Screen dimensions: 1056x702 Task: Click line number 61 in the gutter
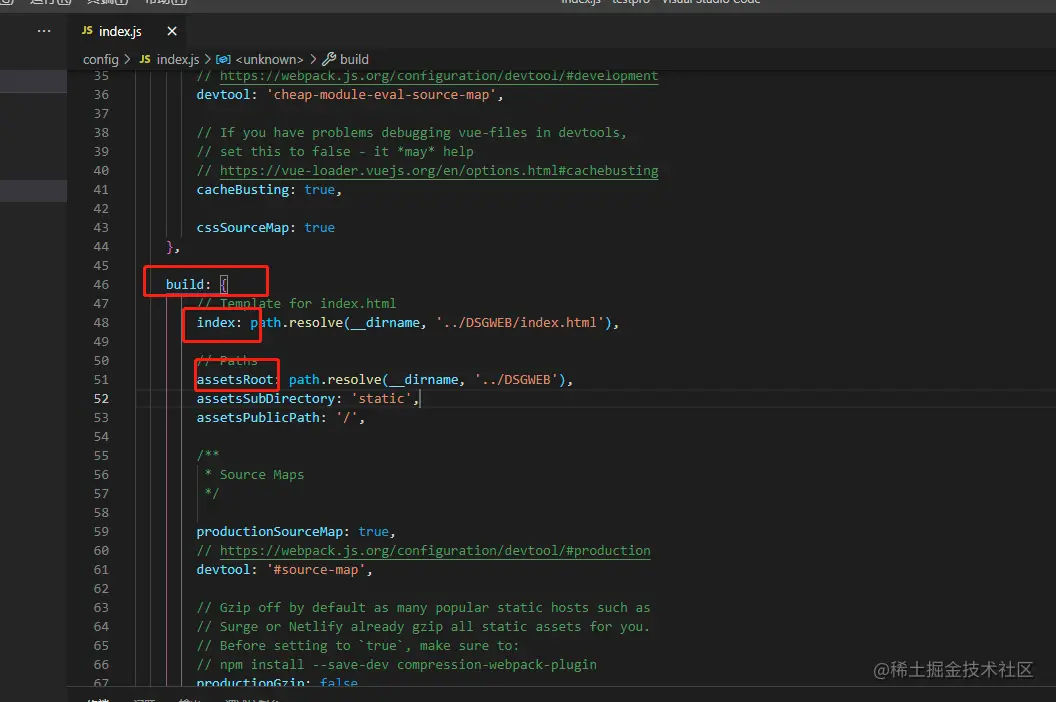pos(101,569)
